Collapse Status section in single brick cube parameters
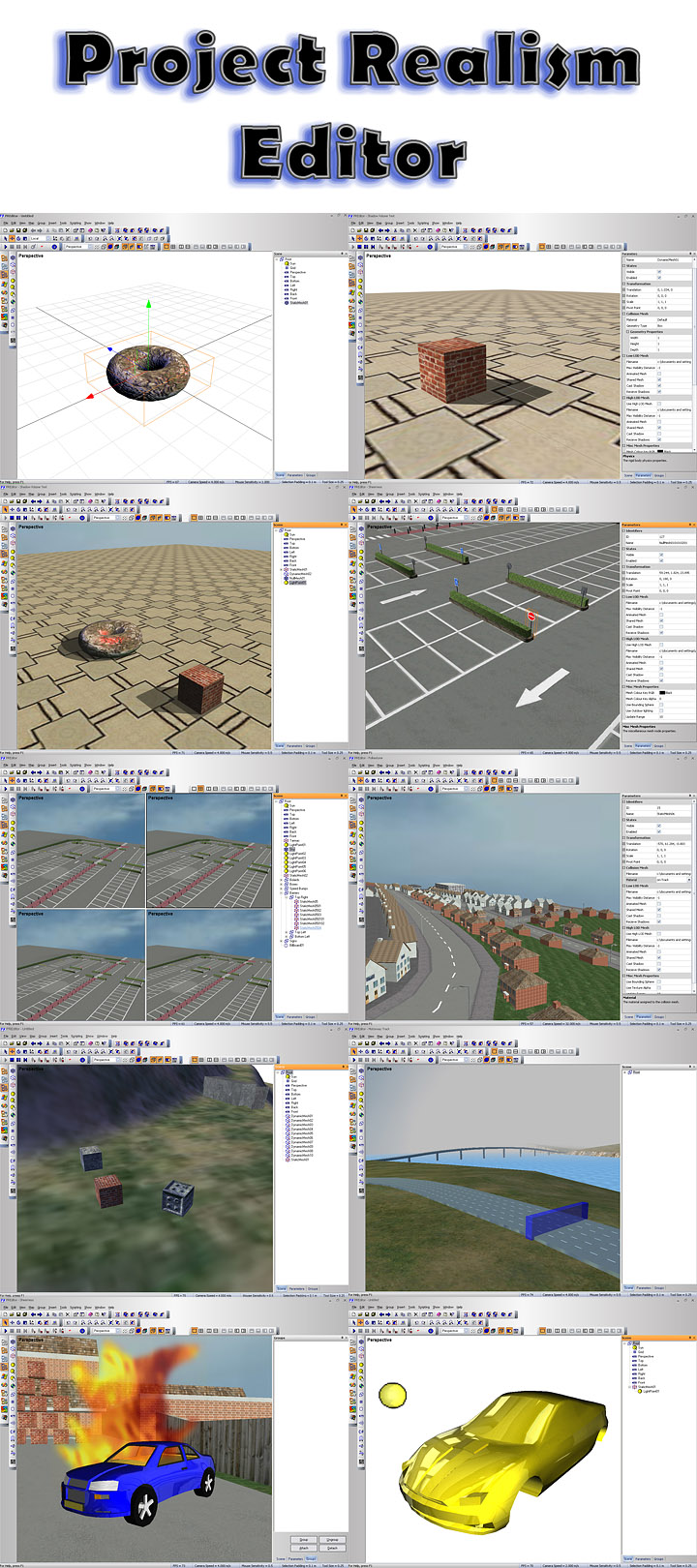The image size is (697, 1568). [x=623, y=266]
